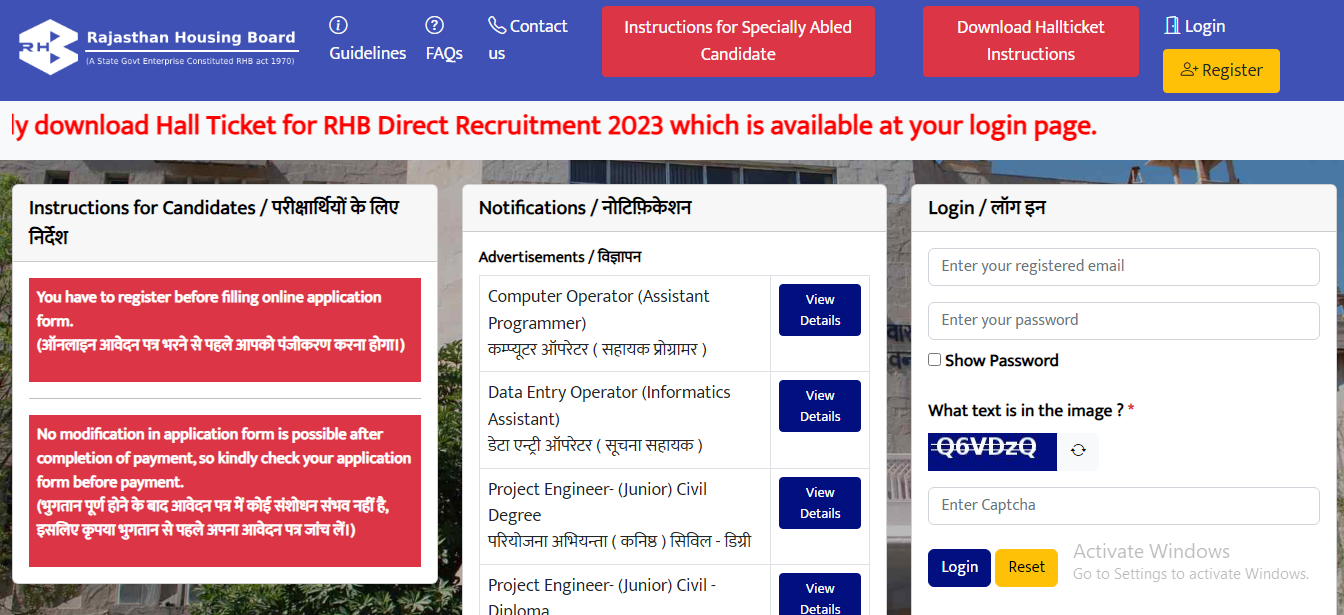Click the 'Notifications / नोटिफ़िकेशन' panel heading
Viewport: 1344px width, 615px height.
click(x=585, y=208)
